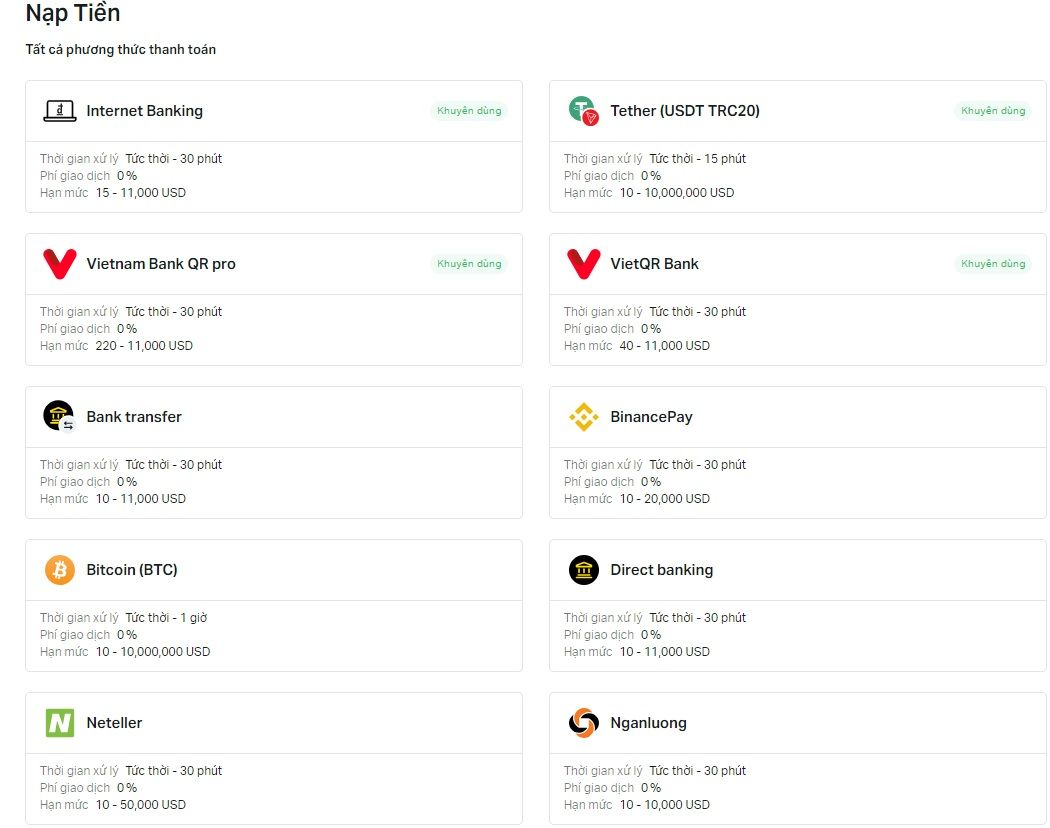Image resolution: width=1050 pixels, height=828 pixels.
Task: Click the Vietnam Bank QR pro logo
Action: click(x=60, y=263)
